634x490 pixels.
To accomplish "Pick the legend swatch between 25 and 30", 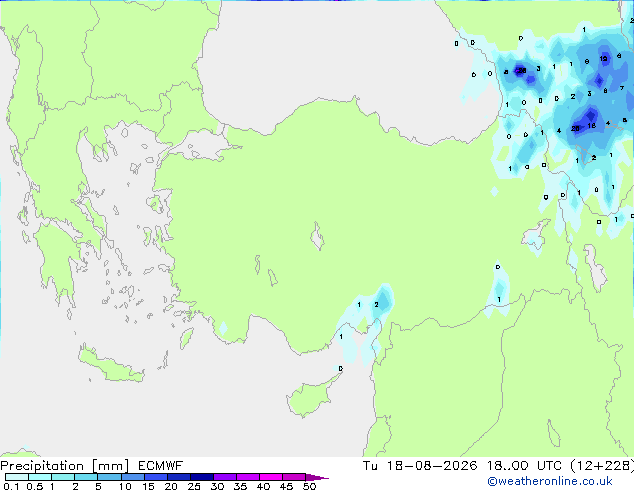I will point(202,477).
